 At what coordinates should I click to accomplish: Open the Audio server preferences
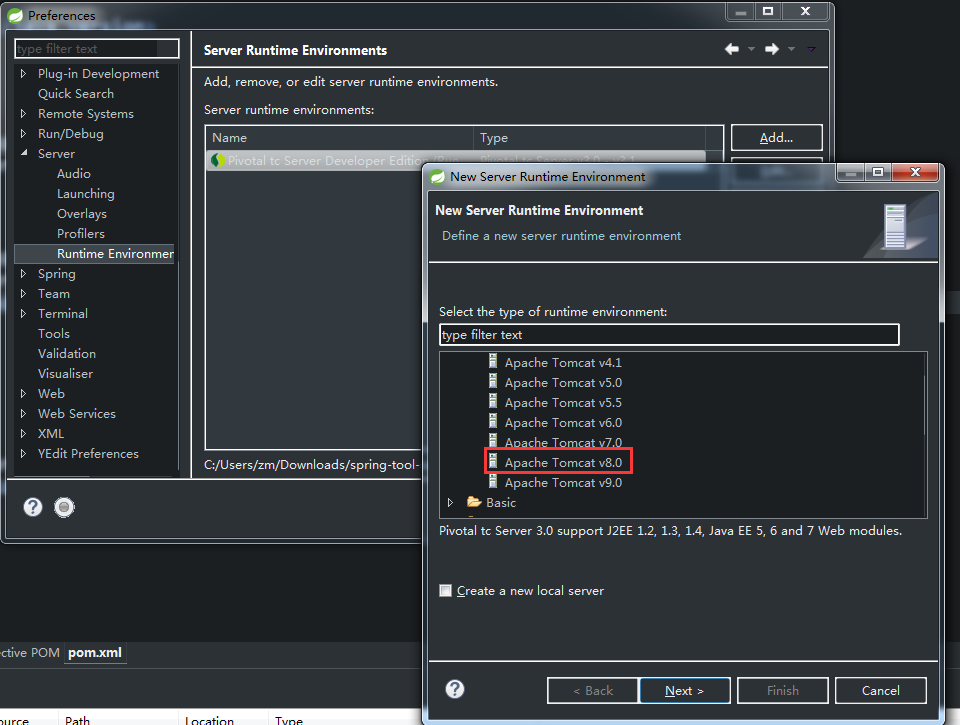pyautogui.click(x=73, y=173)
